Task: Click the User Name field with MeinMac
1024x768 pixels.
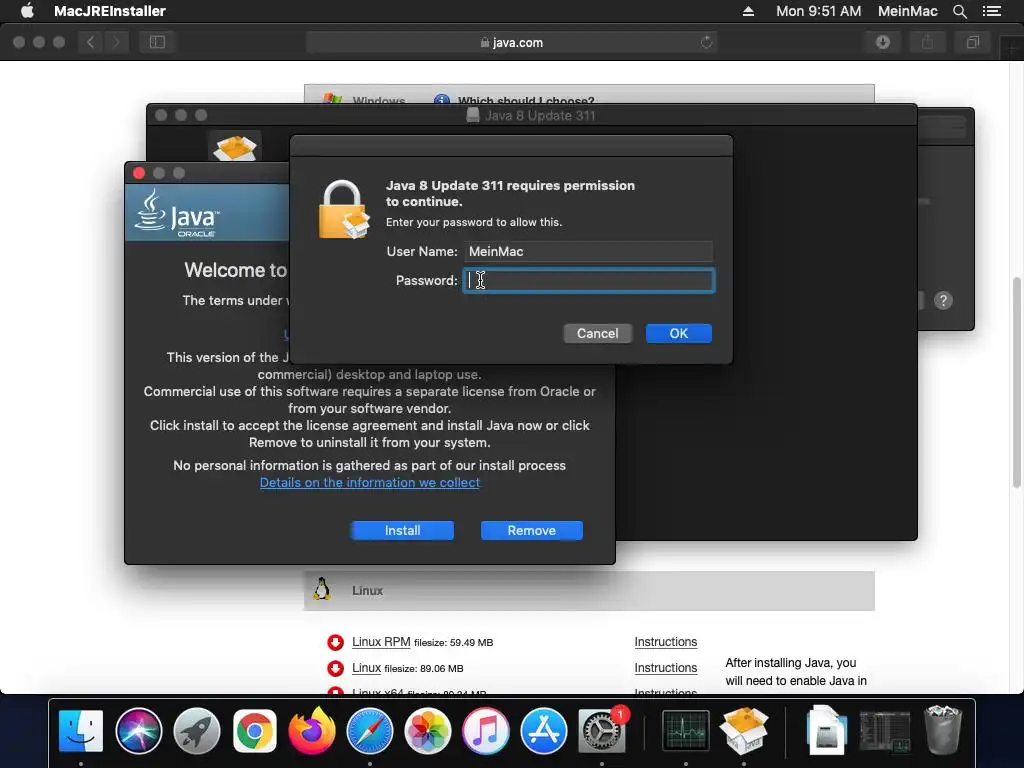Action: [588, 251]
